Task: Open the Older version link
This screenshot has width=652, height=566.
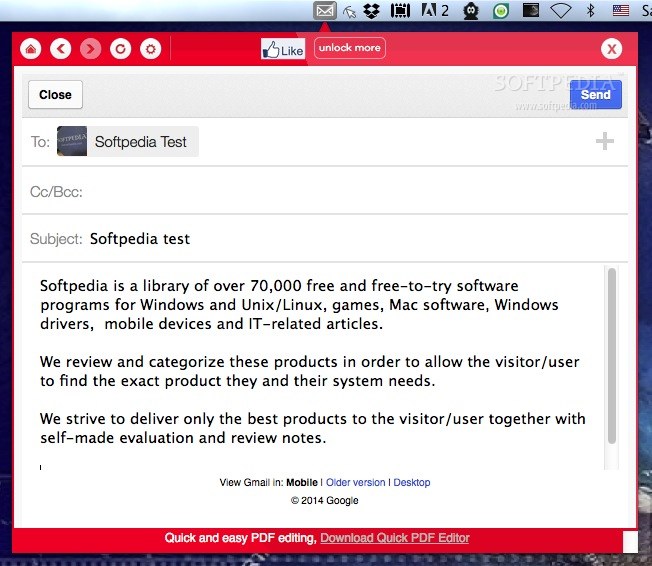Action: click(x=356, y=482)
